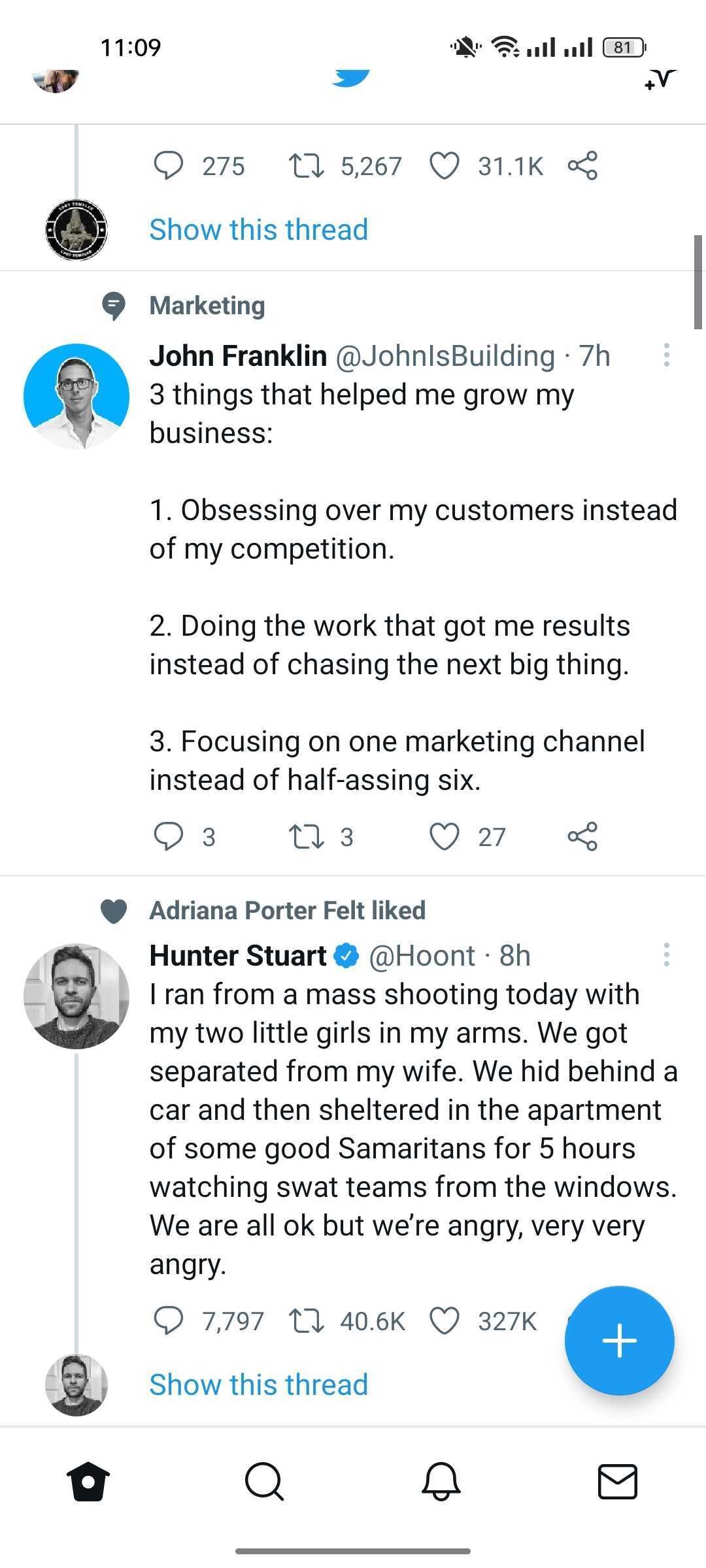This screenshot has height=1568, width=706.
Task: Tap the Marketing topic label
Action: 206,305
